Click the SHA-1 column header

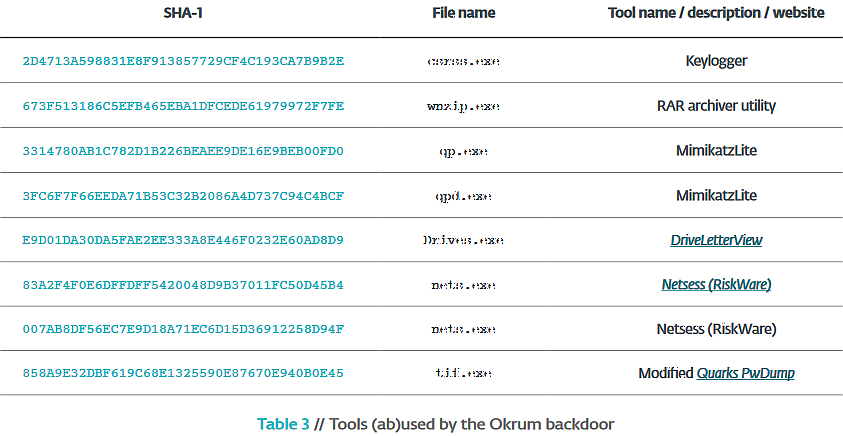pyautogui.click(x=183, y=13)
